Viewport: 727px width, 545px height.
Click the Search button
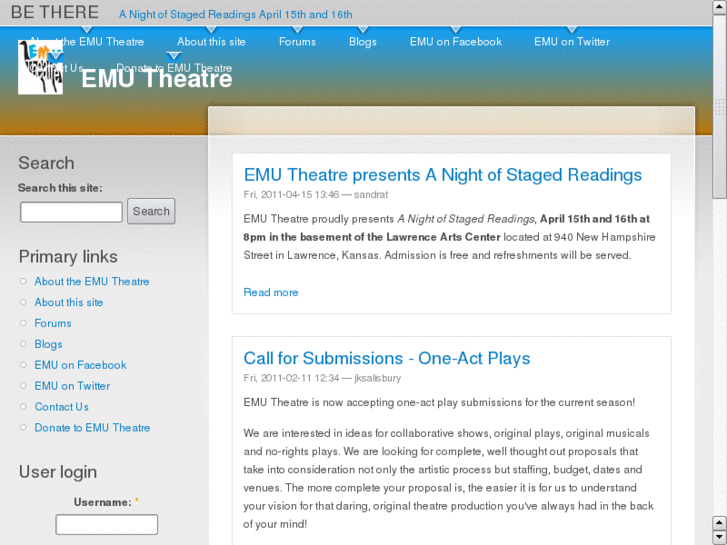tap(151, 212)
